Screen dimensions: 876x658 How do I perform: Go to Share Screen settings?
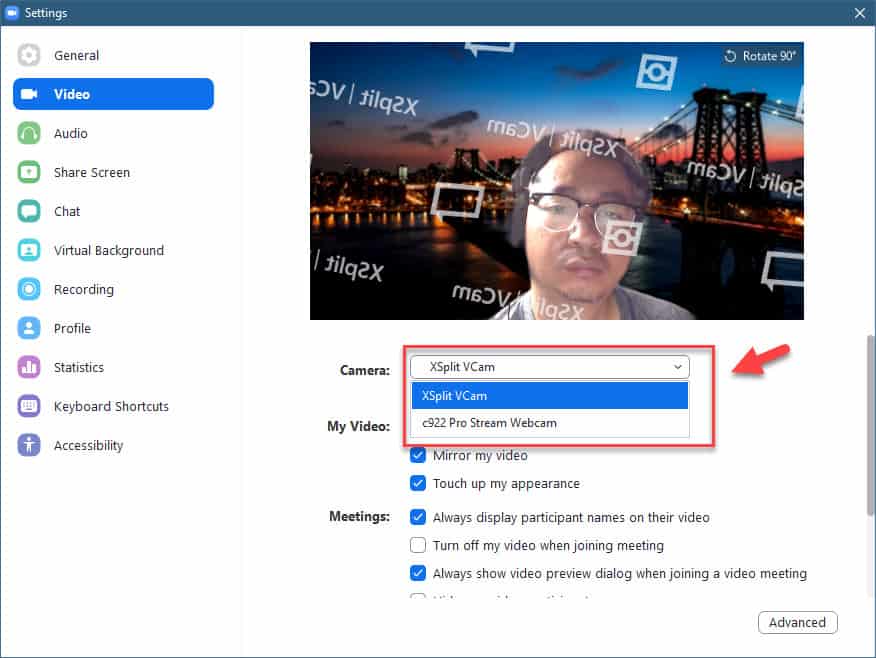pyautogui.click(x=113, y=172)
